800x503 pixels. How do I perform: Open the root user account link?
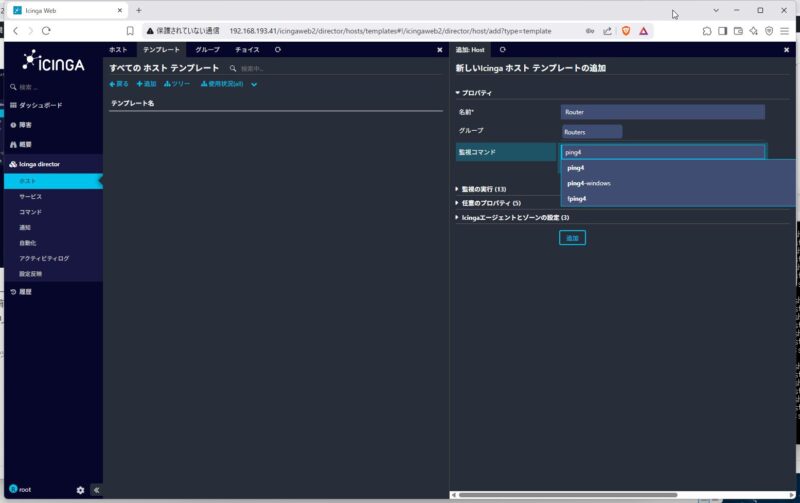[20, 489]
